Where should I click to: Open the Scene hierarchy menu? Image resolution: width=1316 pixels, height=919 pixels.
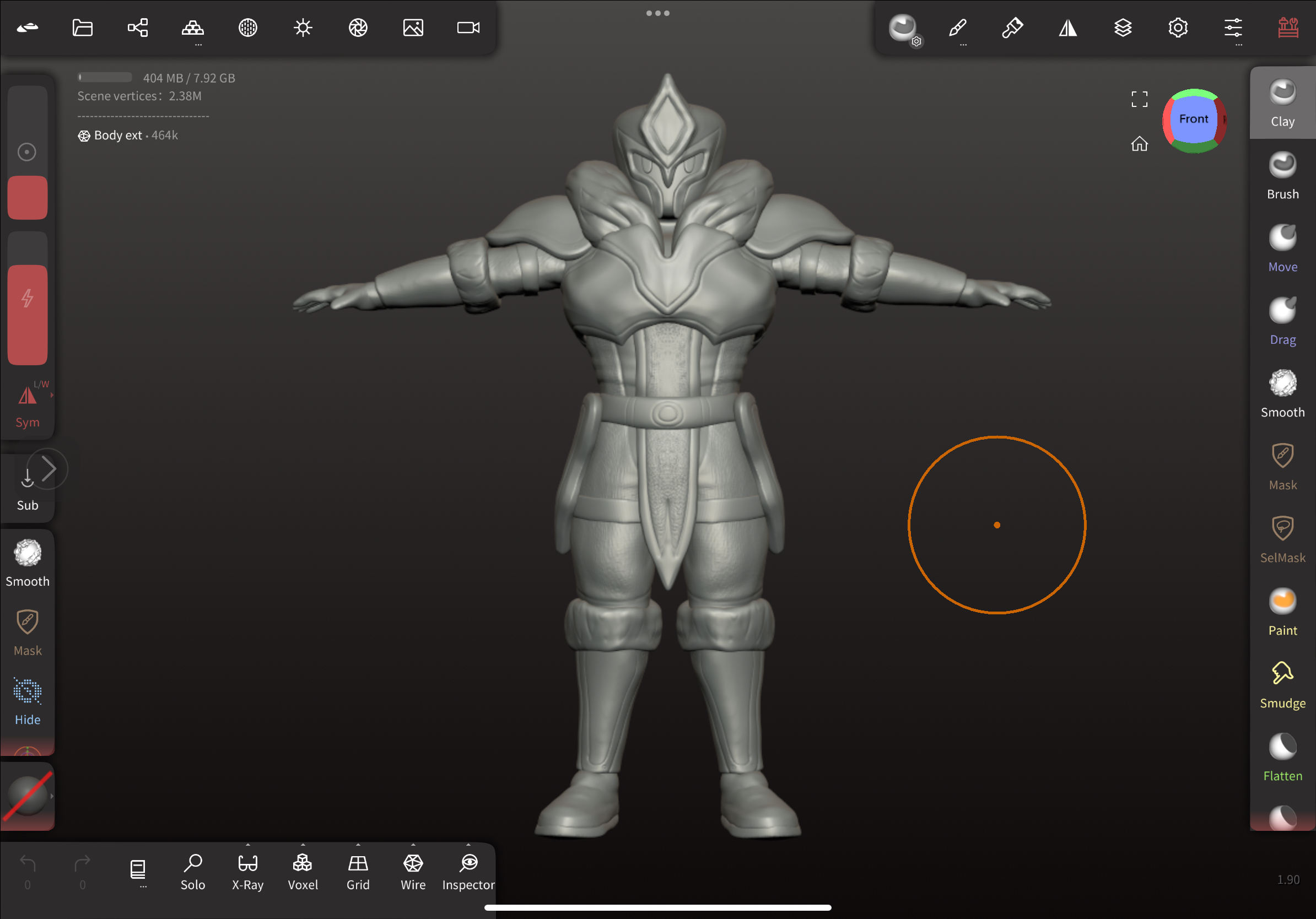138,28
